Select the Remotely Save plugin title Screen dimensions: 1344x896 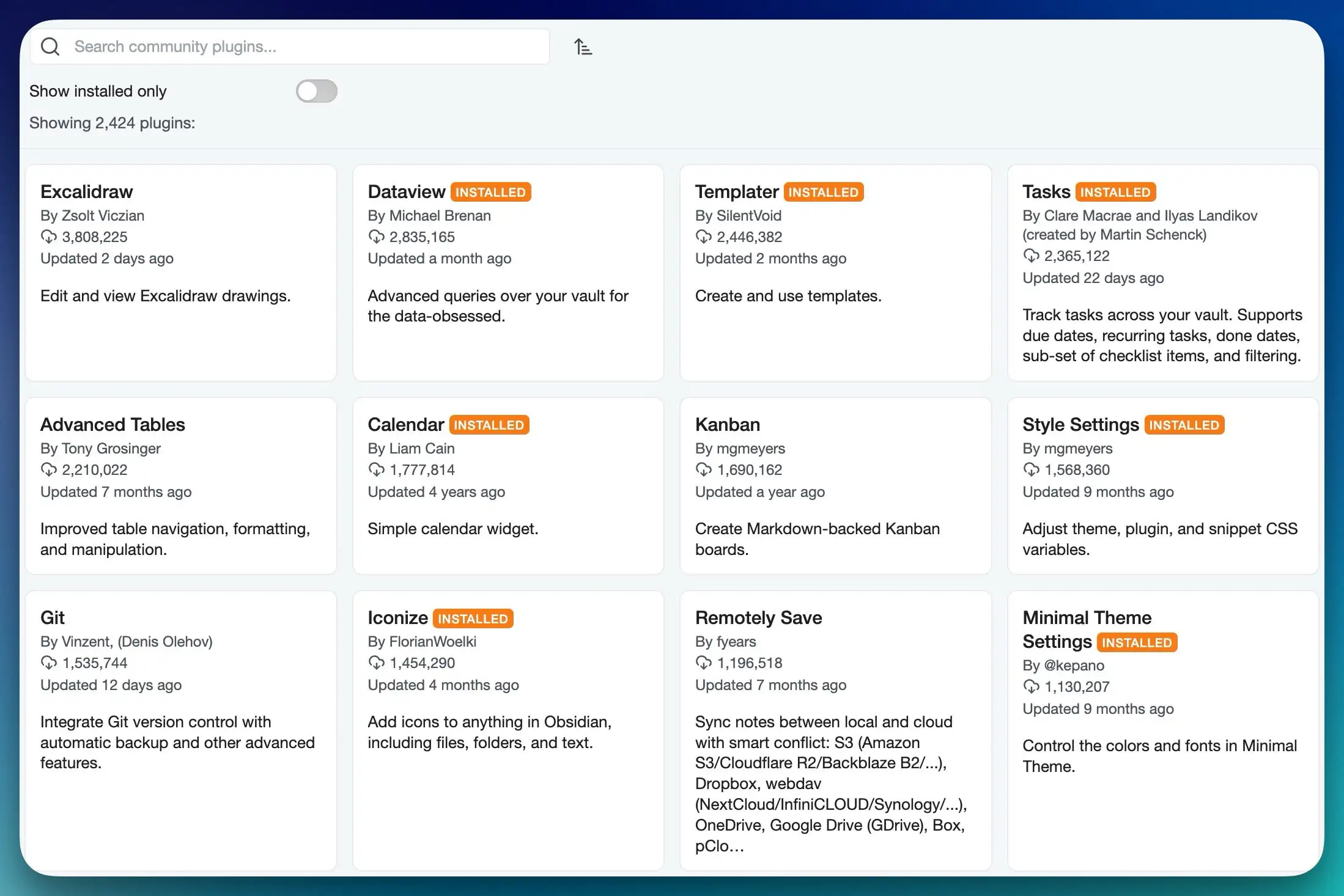coord(758,617)
